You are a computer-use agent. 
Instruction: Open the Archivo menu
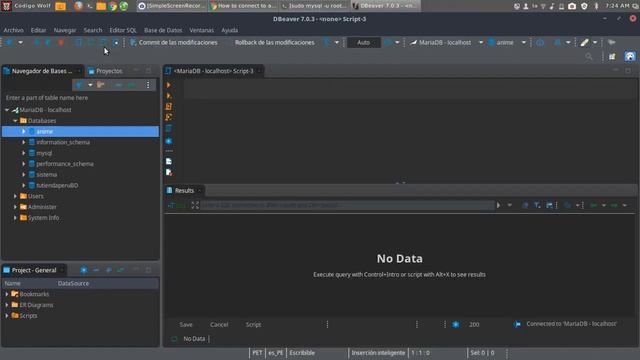pos(13,30)
